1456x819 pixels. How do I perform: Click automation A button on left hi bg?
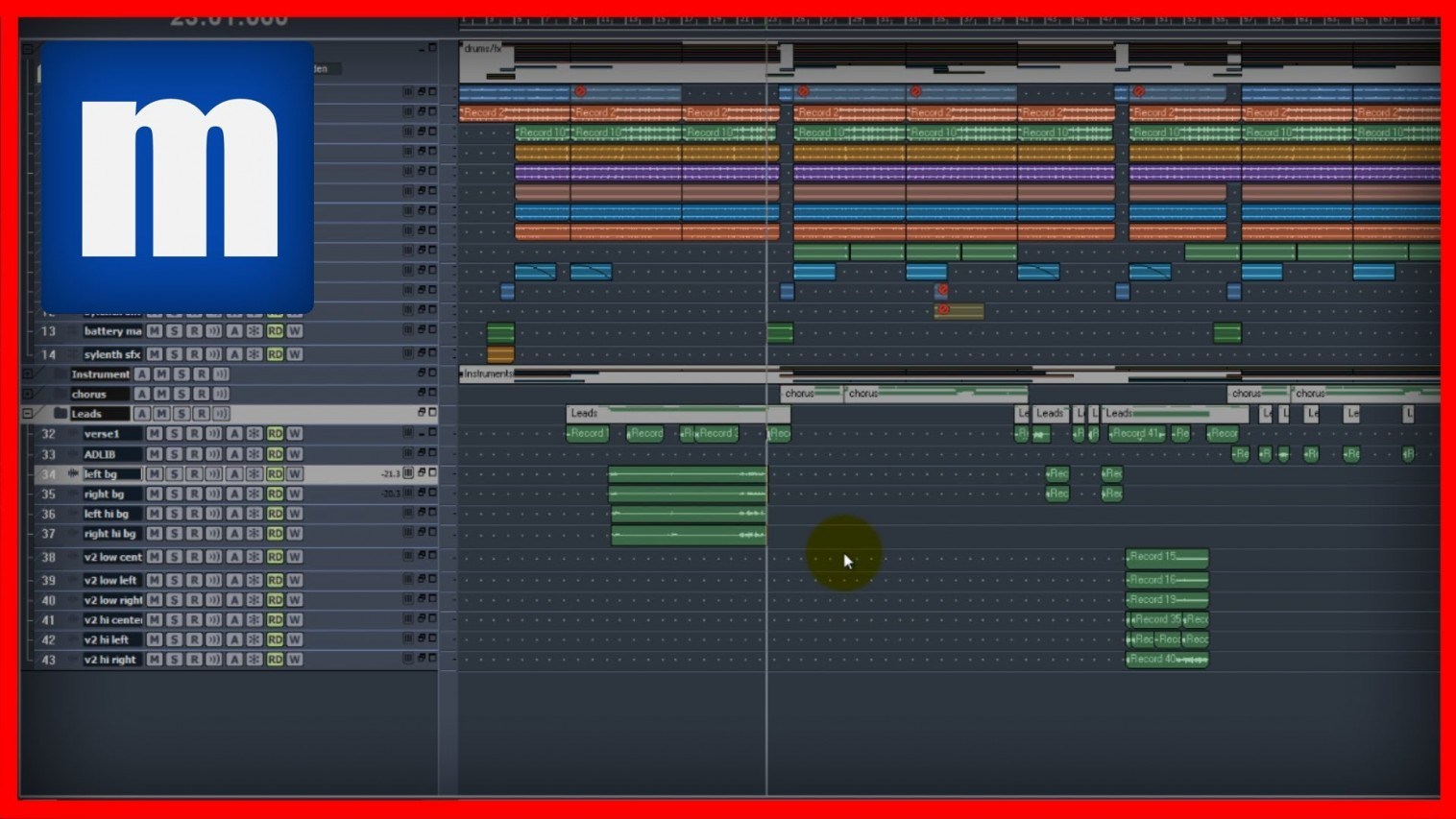(234, 515)
